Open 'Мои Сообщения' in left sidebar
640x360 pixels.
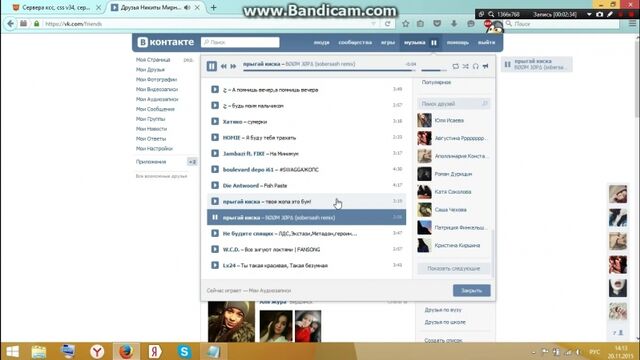click(x=155, y=109)
